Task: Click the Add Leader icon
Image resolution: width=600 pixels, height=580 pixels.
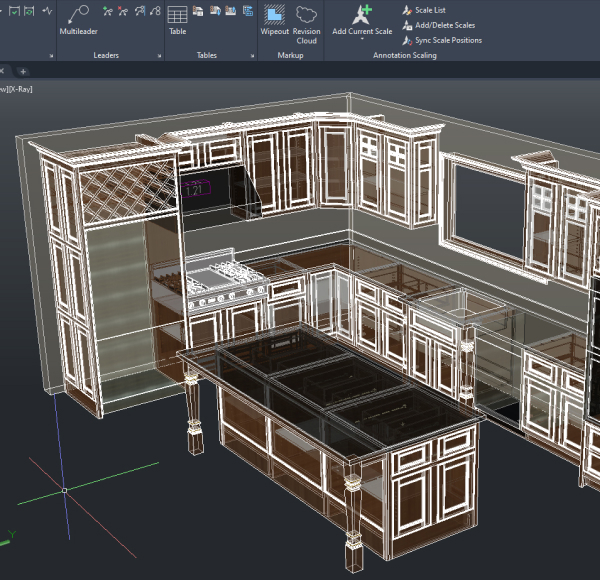Action: coord(106,13)
